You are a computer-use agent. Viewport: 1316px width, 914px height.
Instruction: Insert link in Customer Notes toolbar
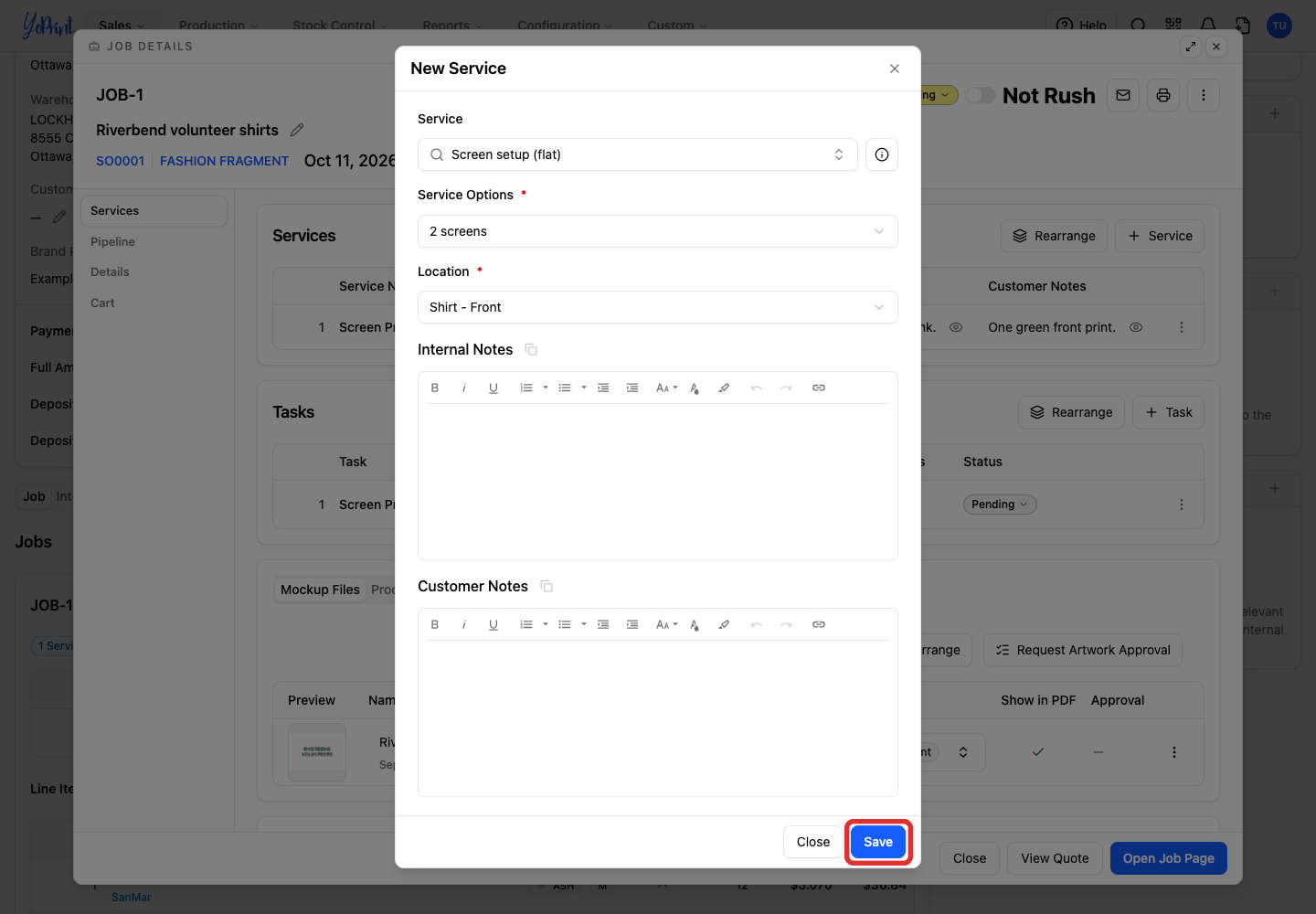819,624
